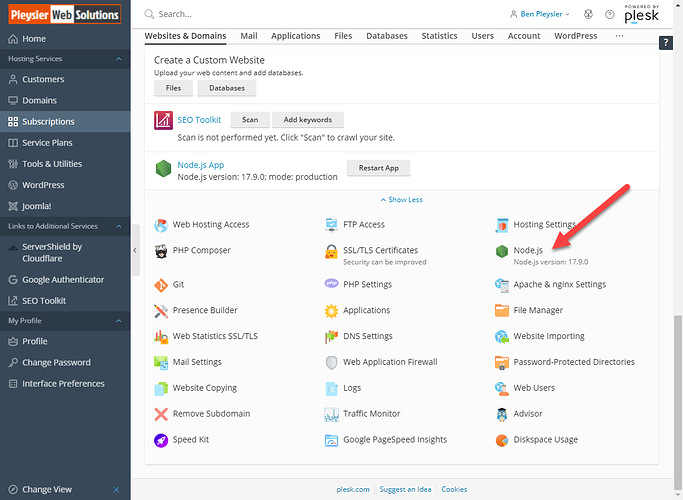Screen dimensions: 683x500
Task: Collapse tools with Show Less
Action: coord(401,199)
